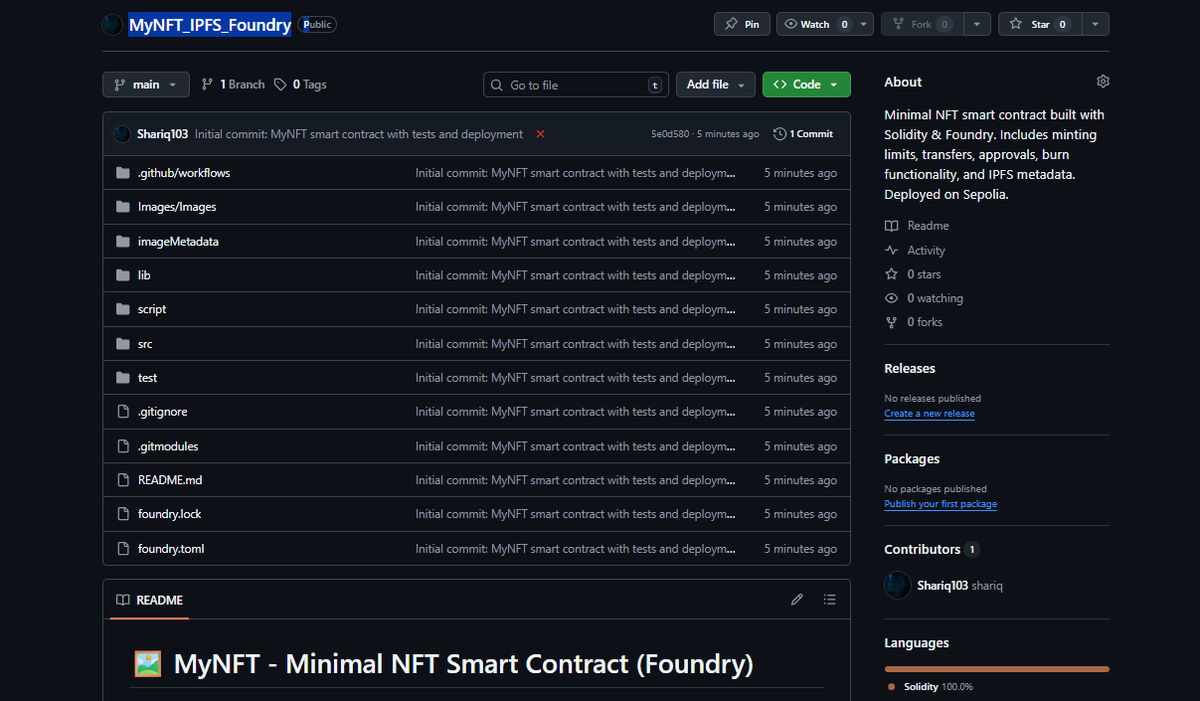Click the Watch button
Viewport: 1200px width, 701px height.
coord(815,24)
